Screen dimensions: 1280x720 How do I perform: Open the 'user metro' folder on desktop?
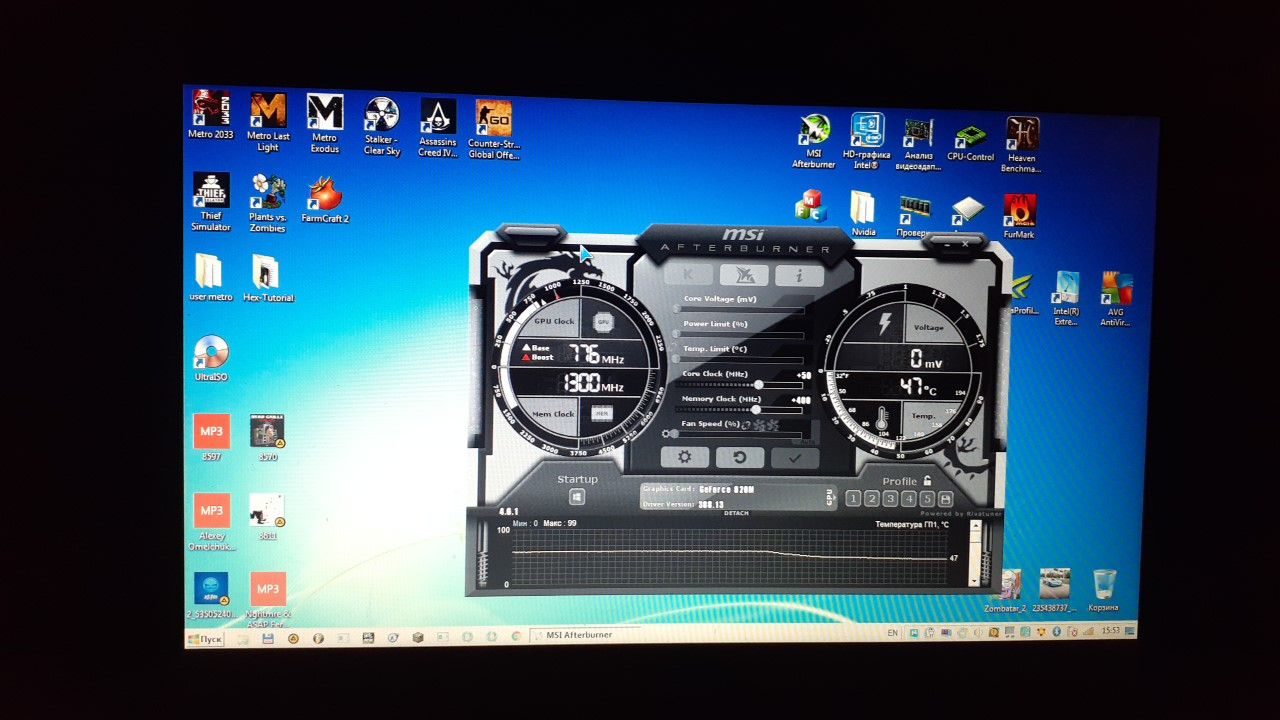[210, 278]
